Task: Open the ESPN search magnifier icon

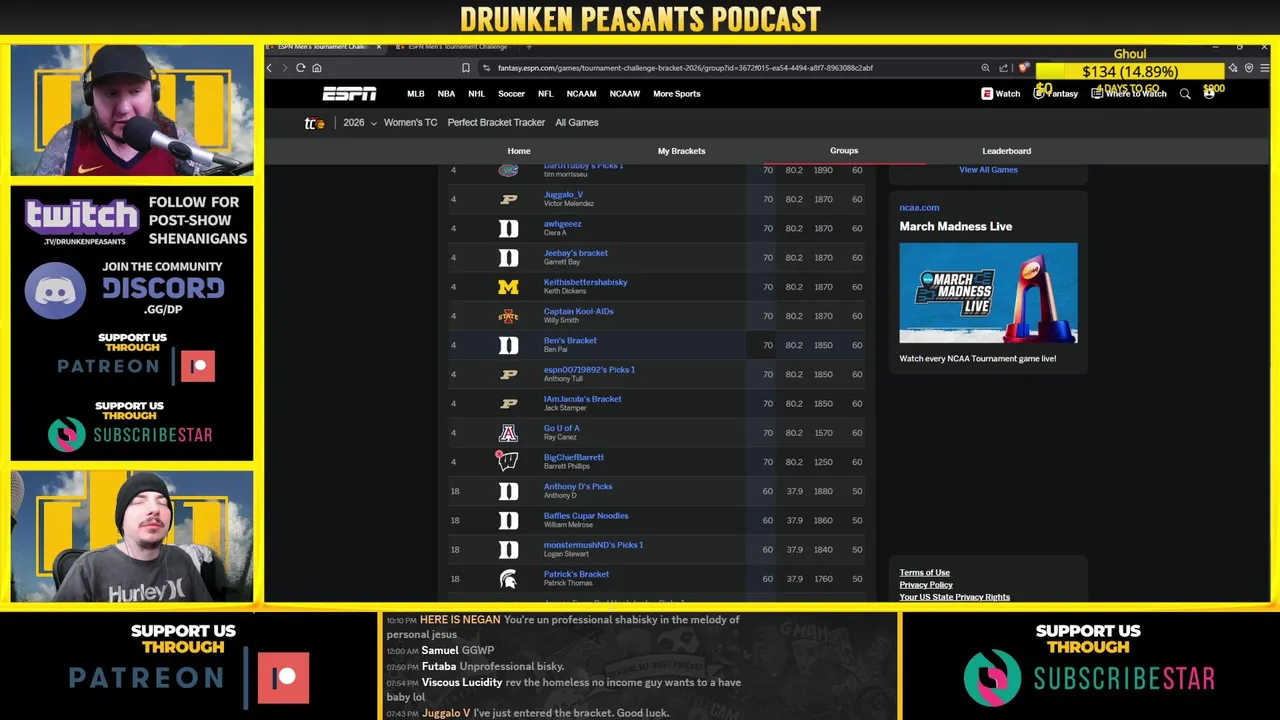Action: click(x=1185, y=94)
